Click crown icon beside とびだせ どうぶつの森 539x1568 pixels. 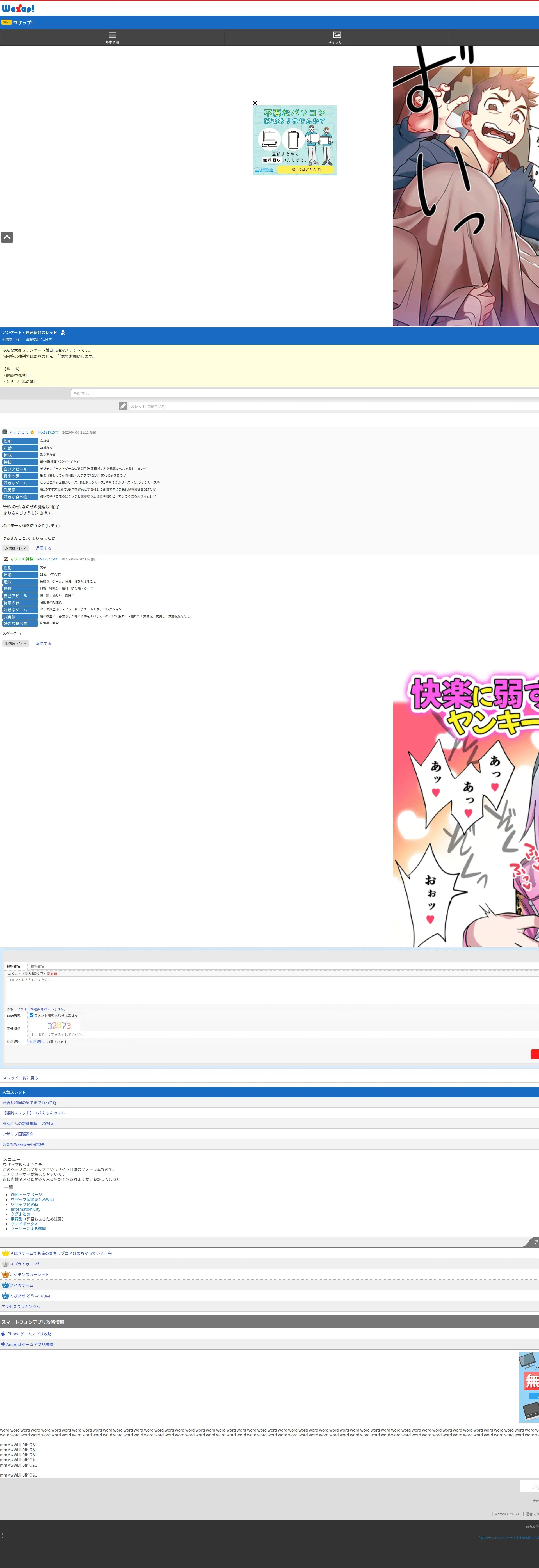[6, 1296]
